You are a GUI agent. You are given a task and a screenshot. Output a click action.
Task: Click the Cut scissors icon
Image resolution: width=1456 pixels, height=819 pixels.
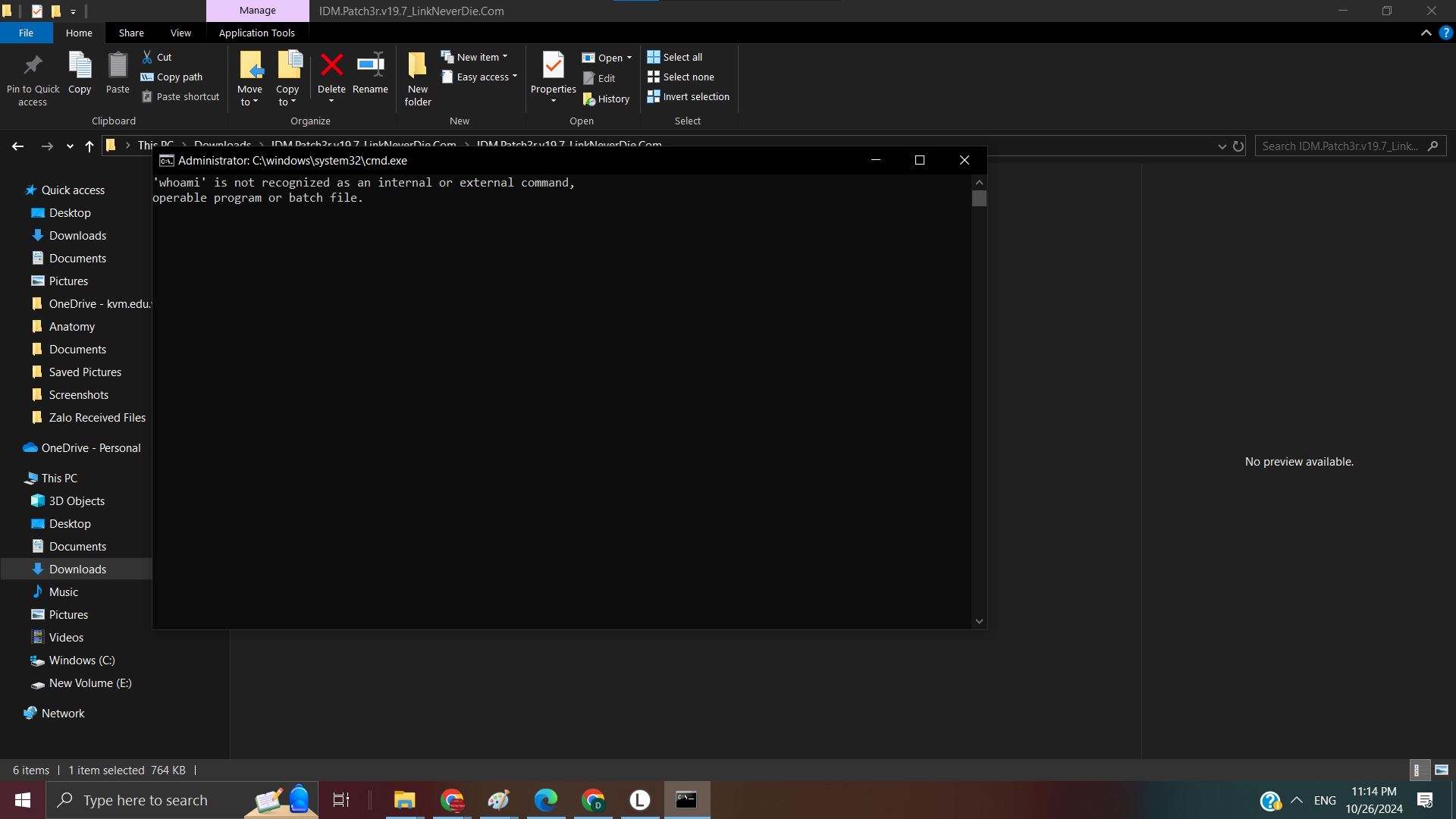click(148, 57)
